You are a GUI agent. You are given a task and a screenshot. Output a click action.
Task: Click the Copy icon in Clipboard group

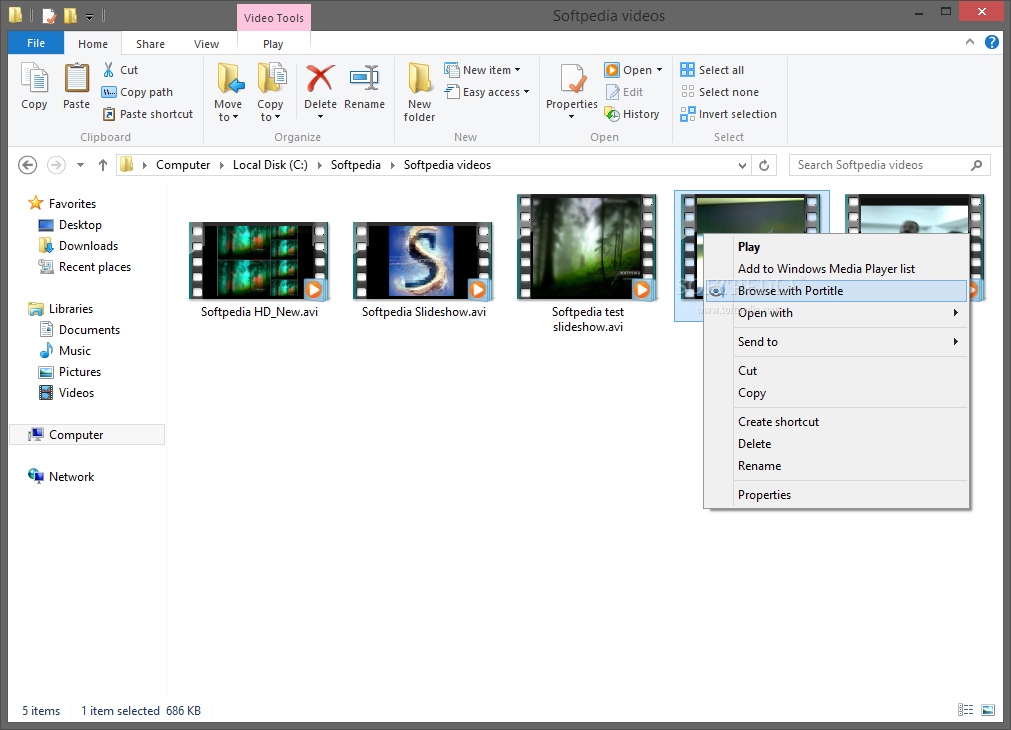pyautogui.click(x=34, y=79)
